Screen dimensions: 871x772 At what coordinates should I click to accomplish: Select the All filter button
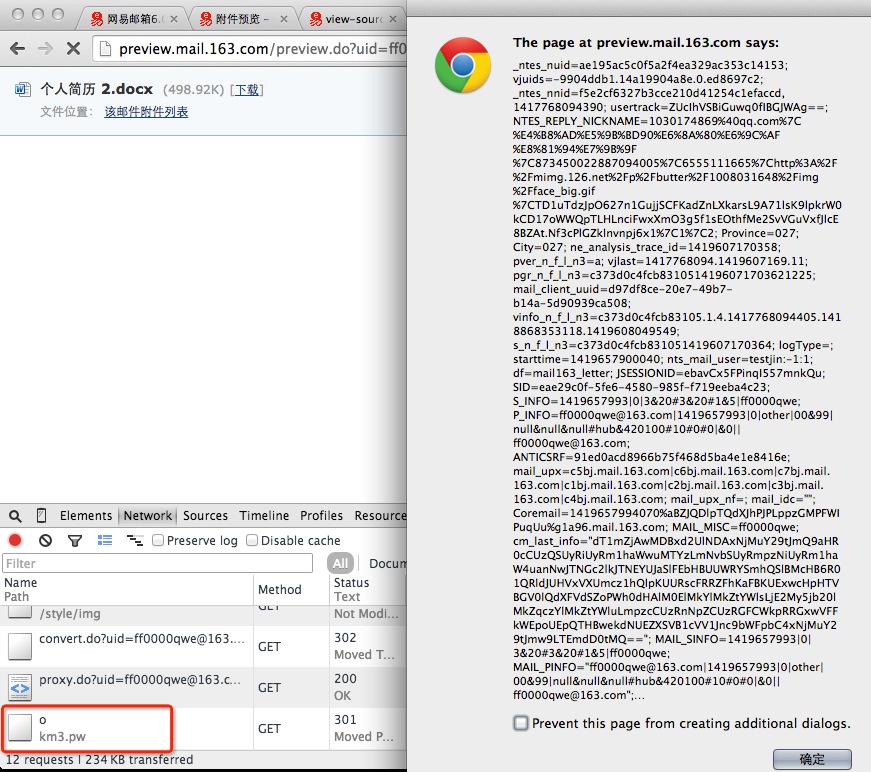341,563
